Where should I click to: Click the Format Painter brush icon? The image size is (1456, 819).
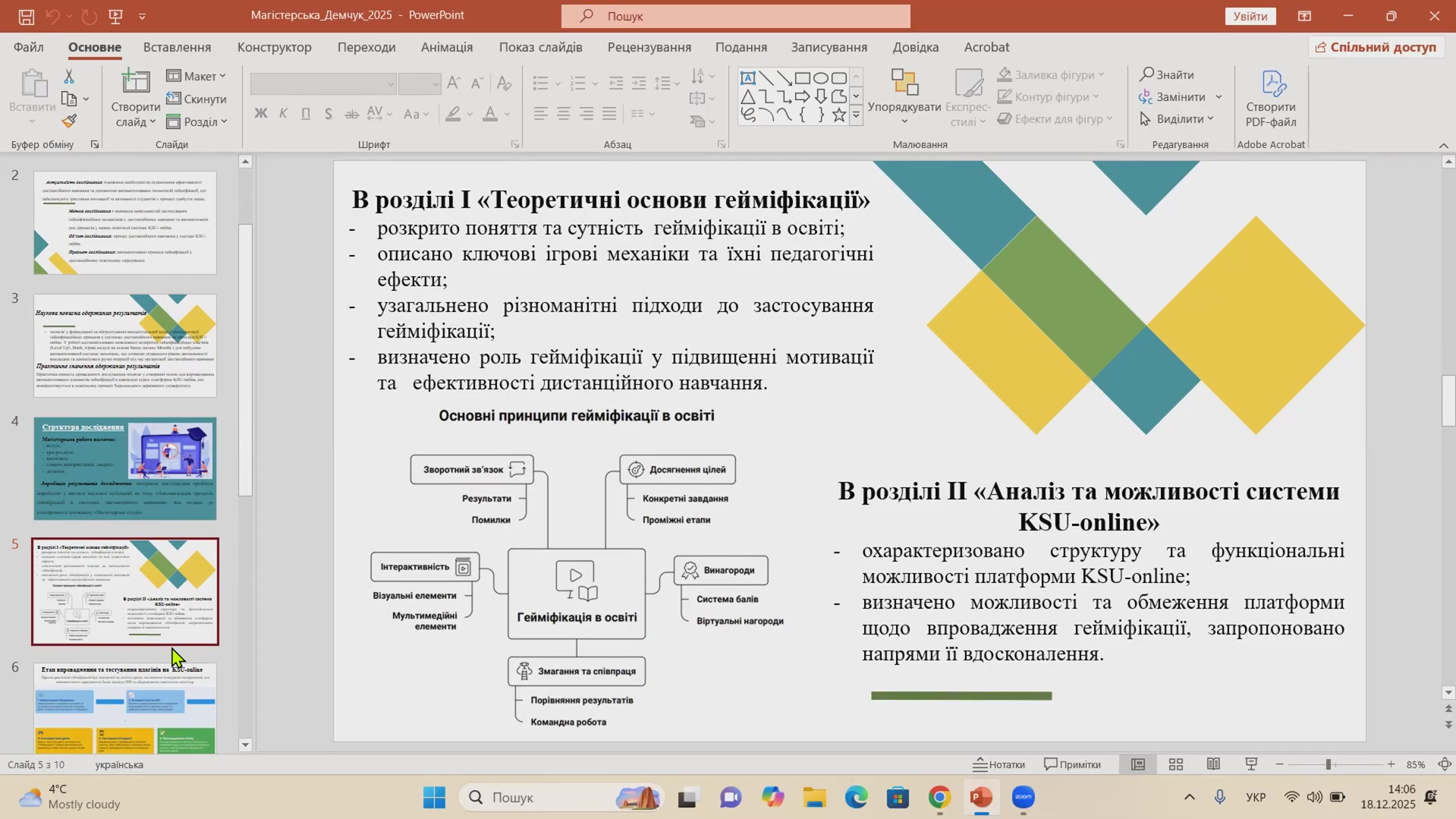point(69,121)
